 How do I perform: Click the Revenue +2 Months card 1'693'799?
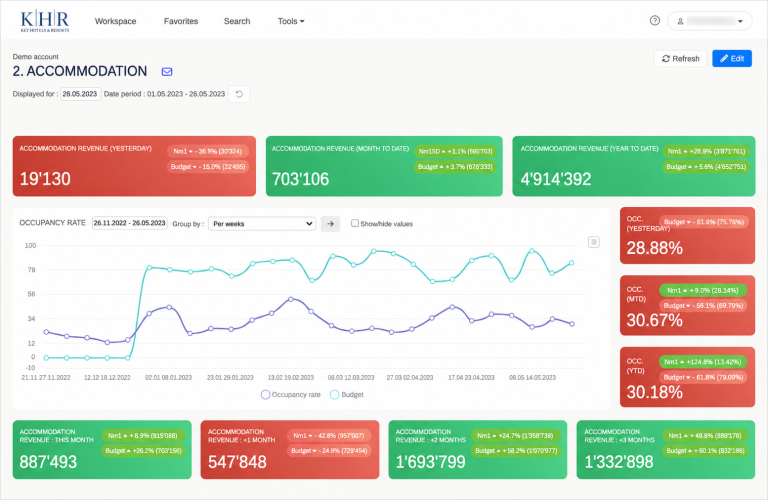(478, 450)
